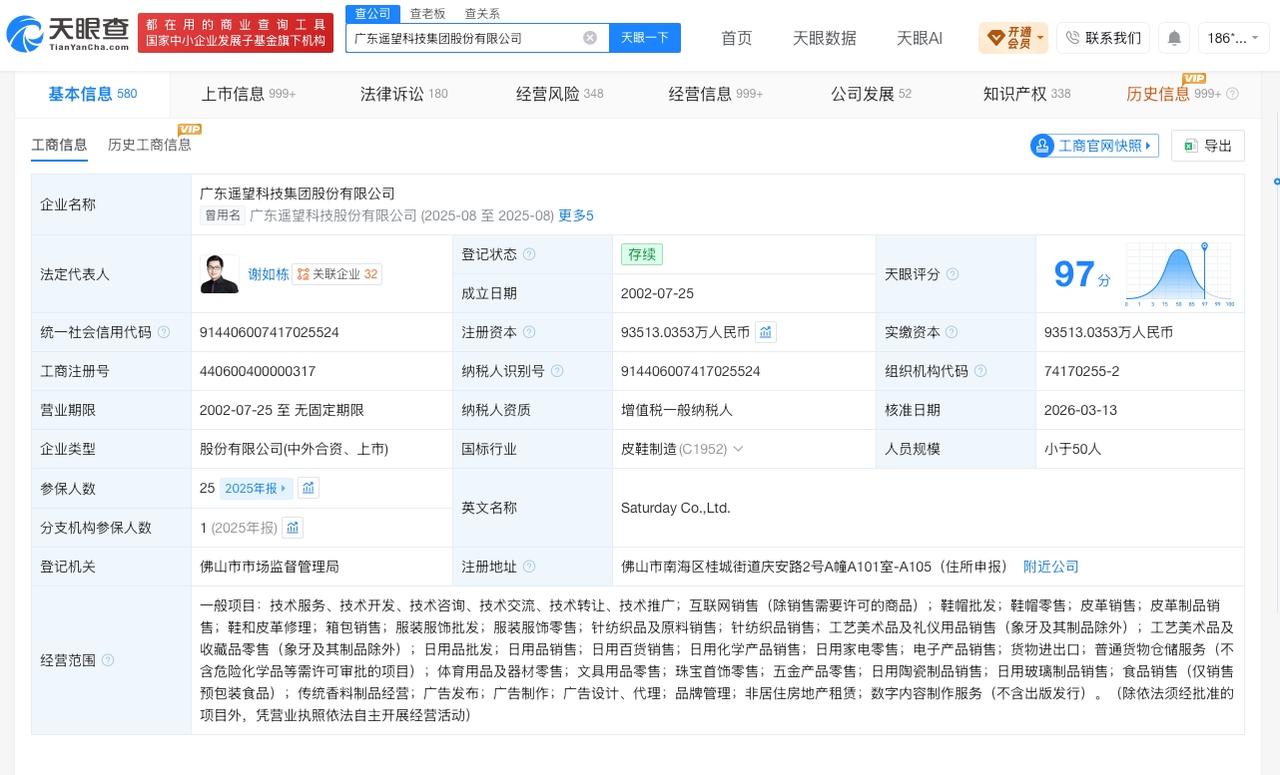Click the 存续 registration status badge
1280x775 pixels.
coord(641,254)
